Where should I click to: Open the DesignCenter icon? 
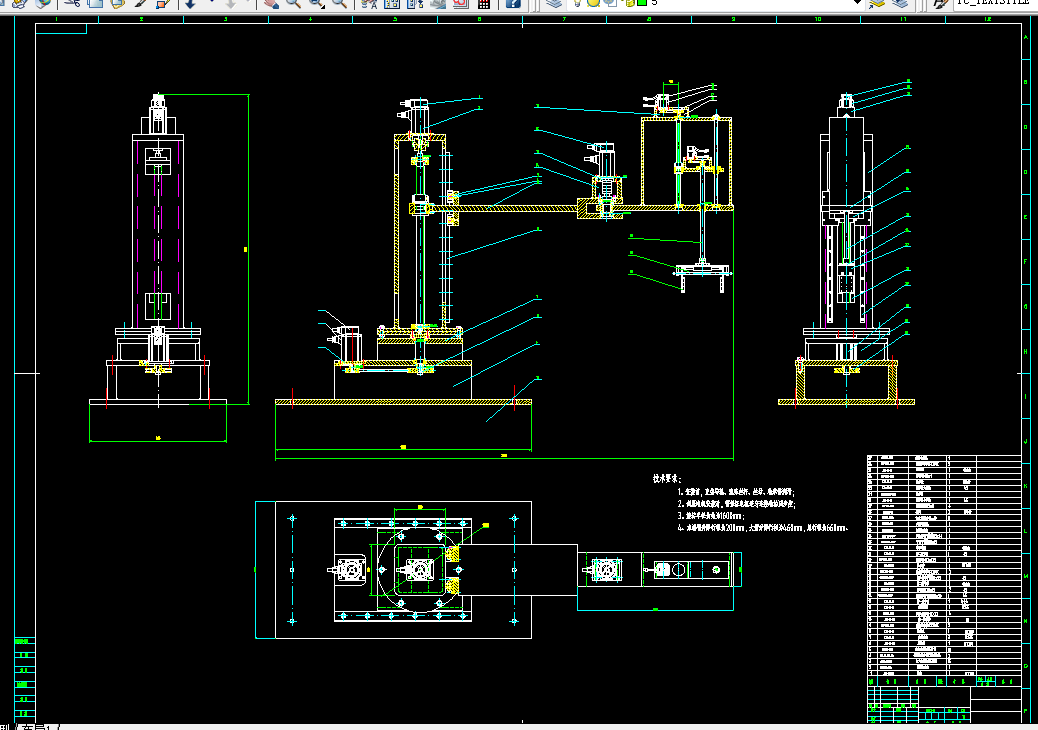click(x=391, y=3)
